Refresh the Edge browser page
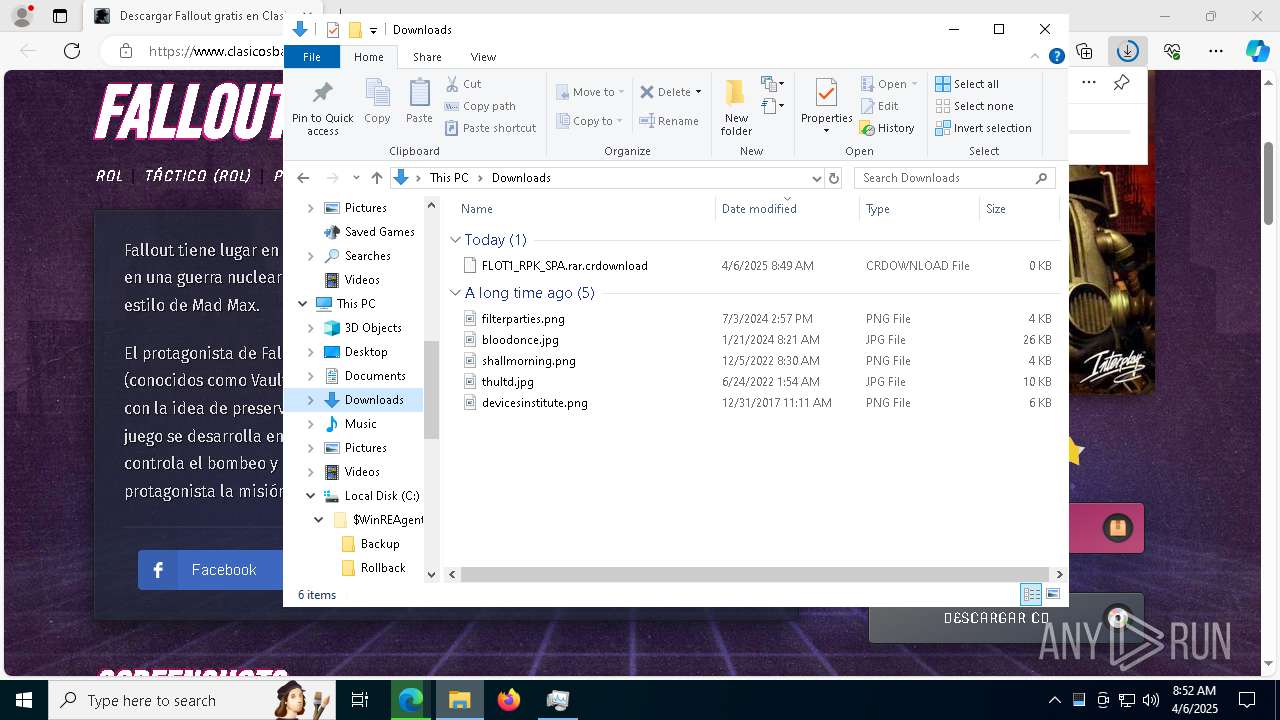Screen dimensions: 1280x720 coord(72,51)
